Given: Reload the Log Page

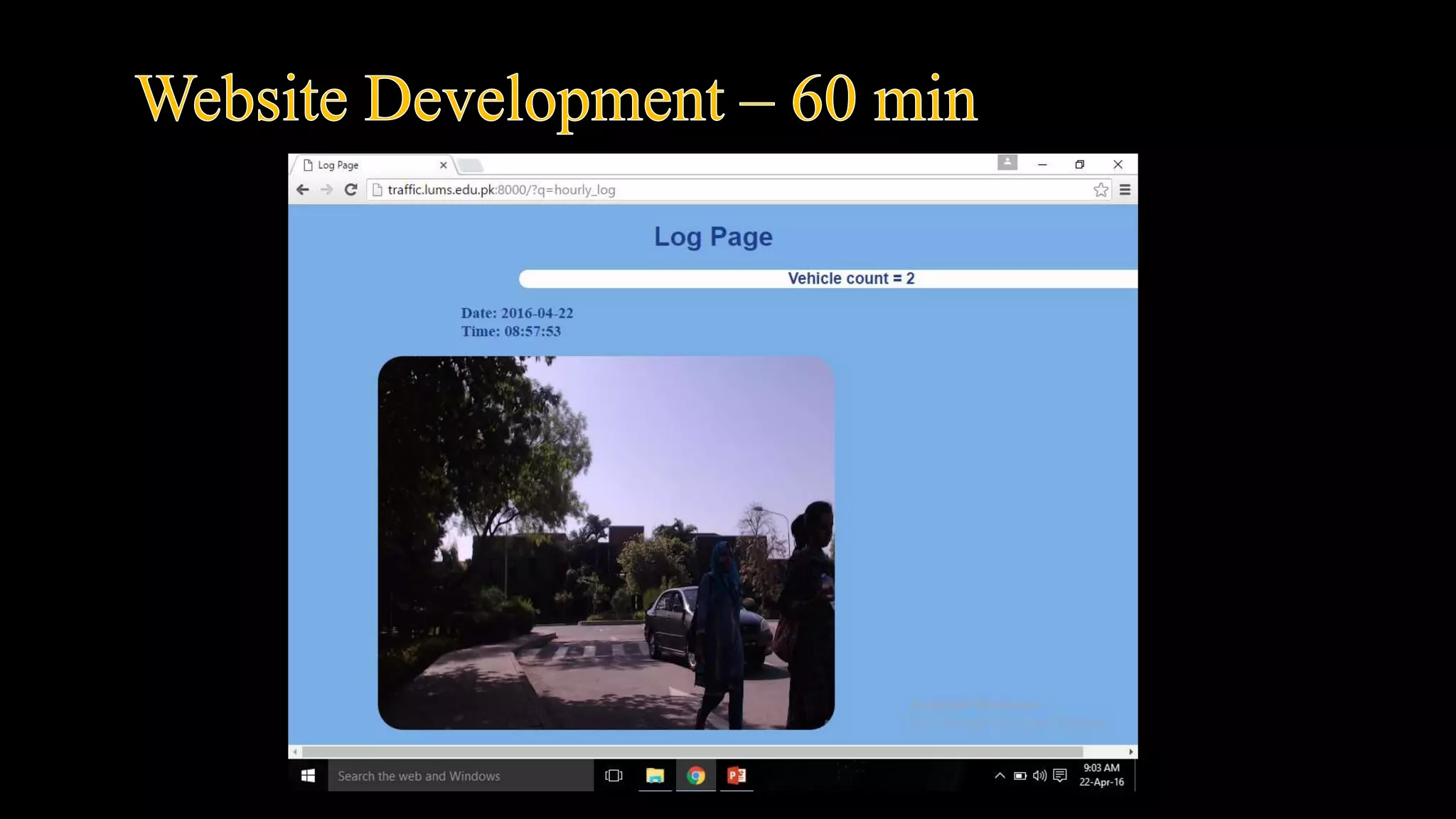Looking at the screenshot, I should point(350,190).
